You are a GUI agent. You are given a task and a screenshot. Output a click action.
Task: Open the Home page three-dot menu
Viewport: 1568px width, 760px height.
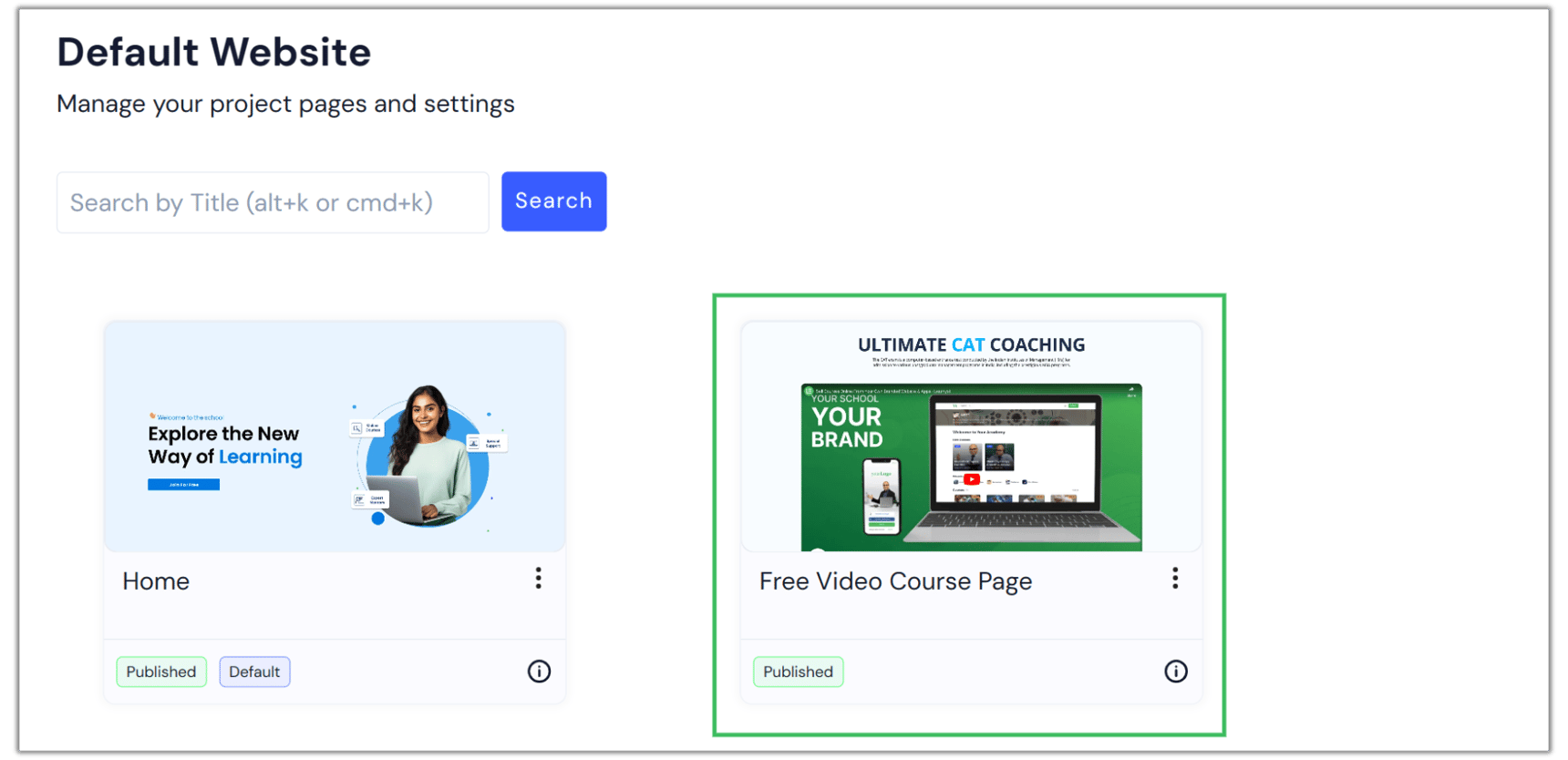coord(538,579)
